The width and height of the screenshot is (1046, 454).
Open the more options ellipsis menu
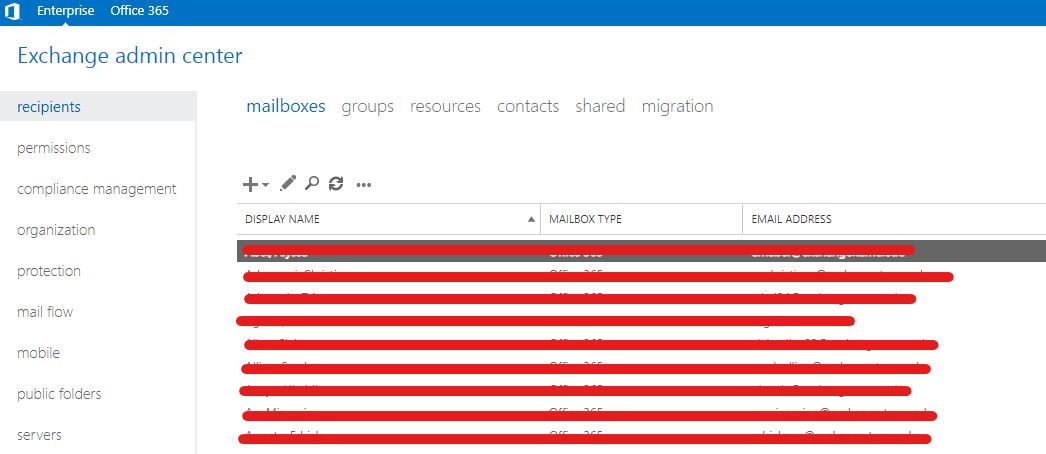(x=364, y=185)
